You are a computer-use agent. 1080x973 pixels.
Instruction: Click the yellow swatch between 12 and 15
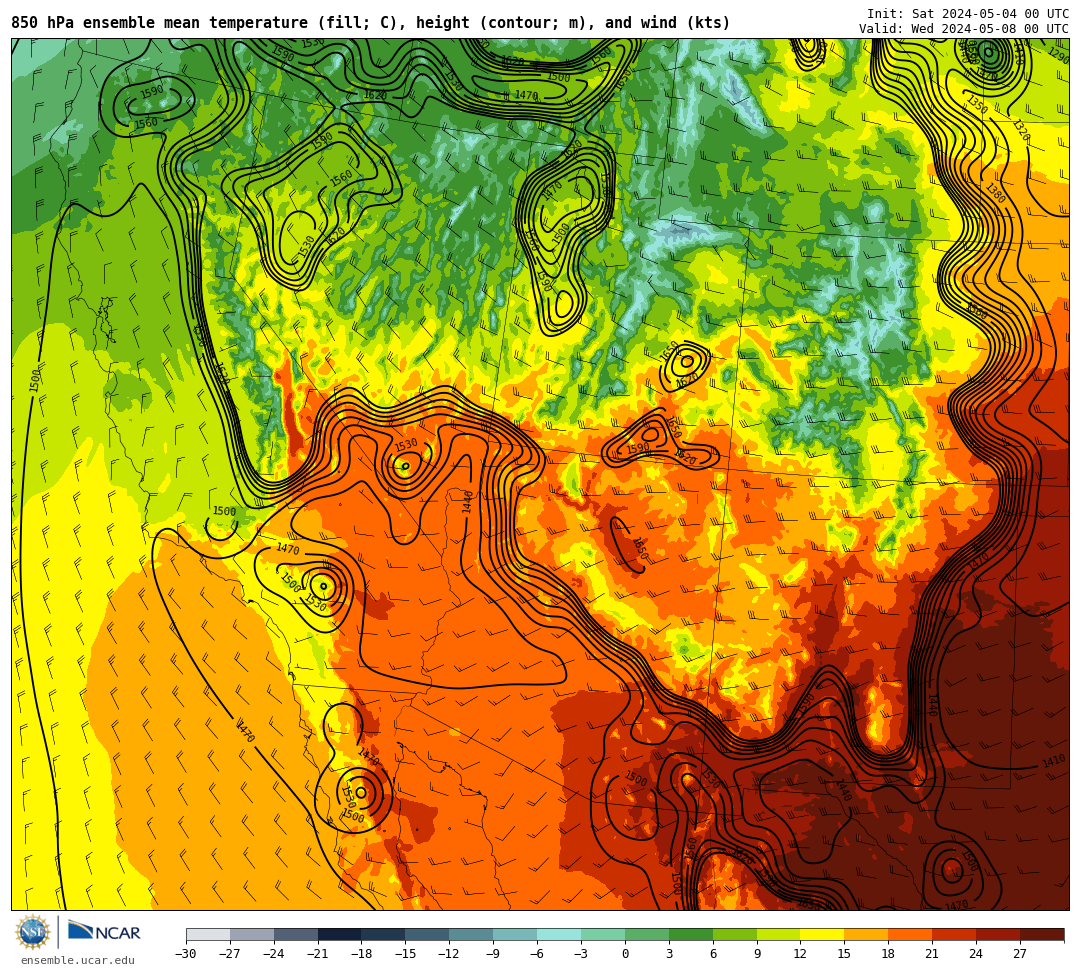tap(822, 934)
